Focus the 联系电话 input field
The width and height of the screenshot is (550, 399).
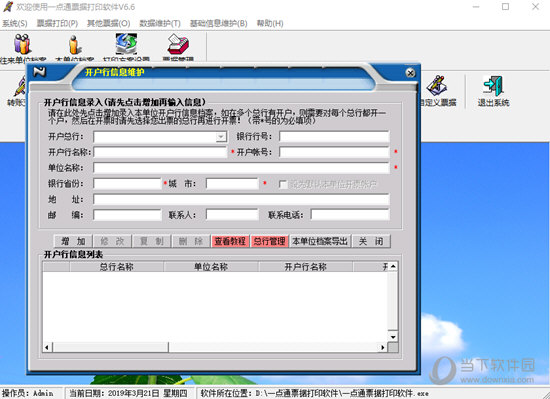[x=350, y=215]
